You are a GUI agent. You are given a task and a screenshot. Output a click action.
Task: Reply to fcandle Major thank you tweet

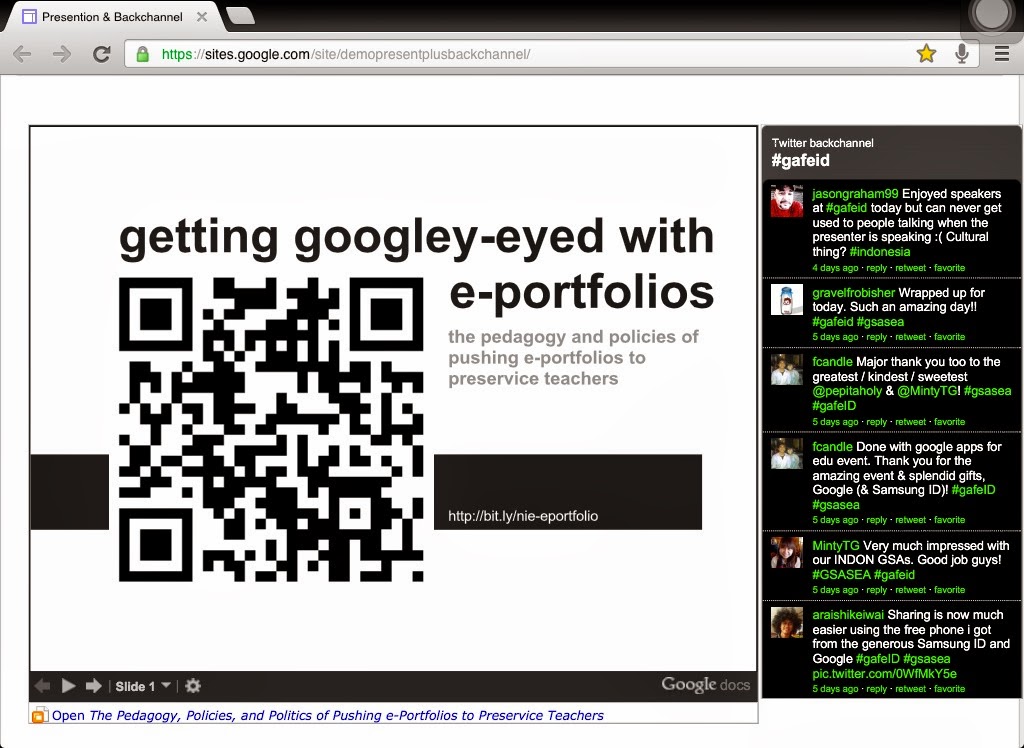(876, 422)
